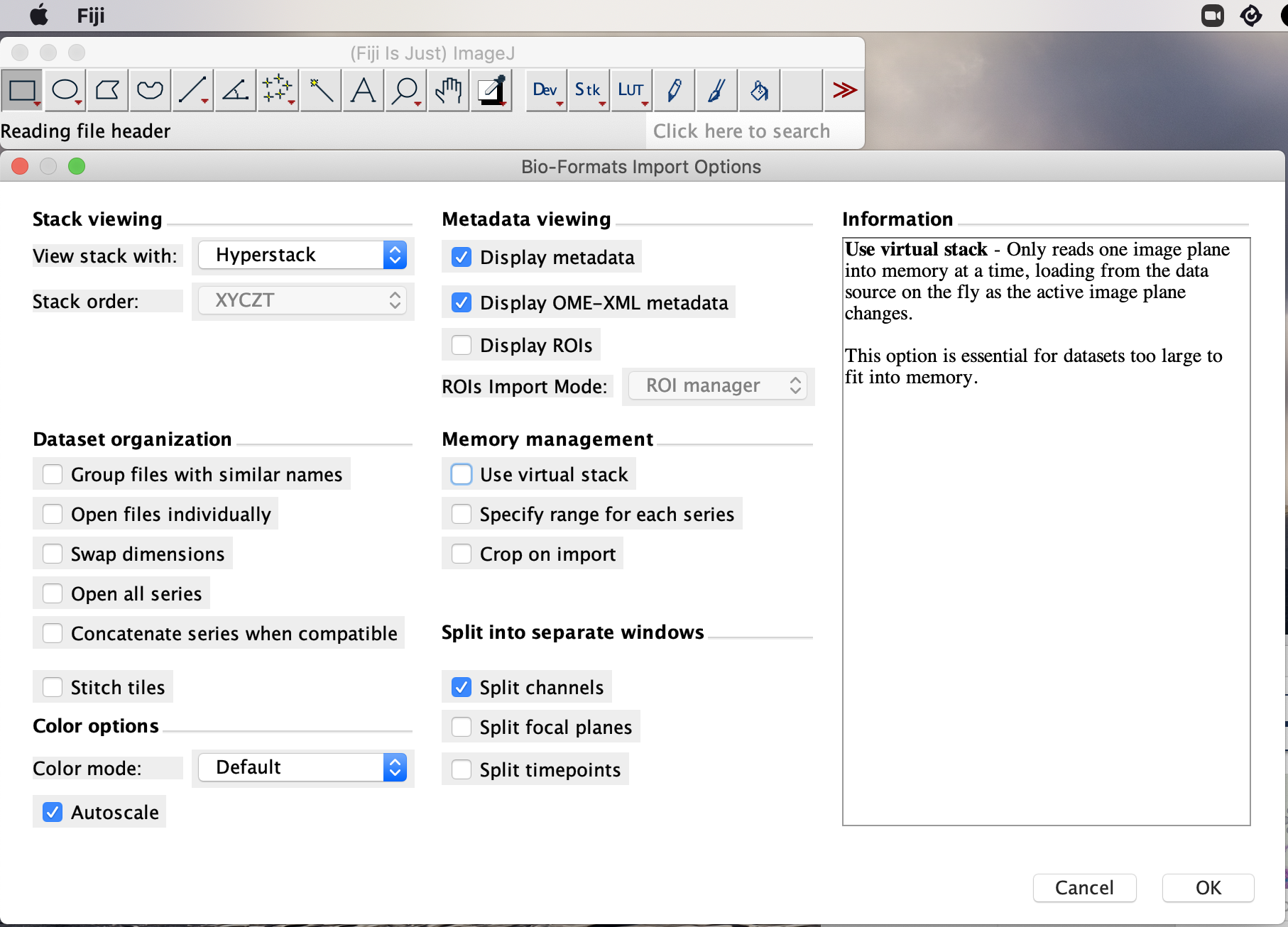Click the search field in ImageJ window
The image size is (1288, 927).
(755, 131)
